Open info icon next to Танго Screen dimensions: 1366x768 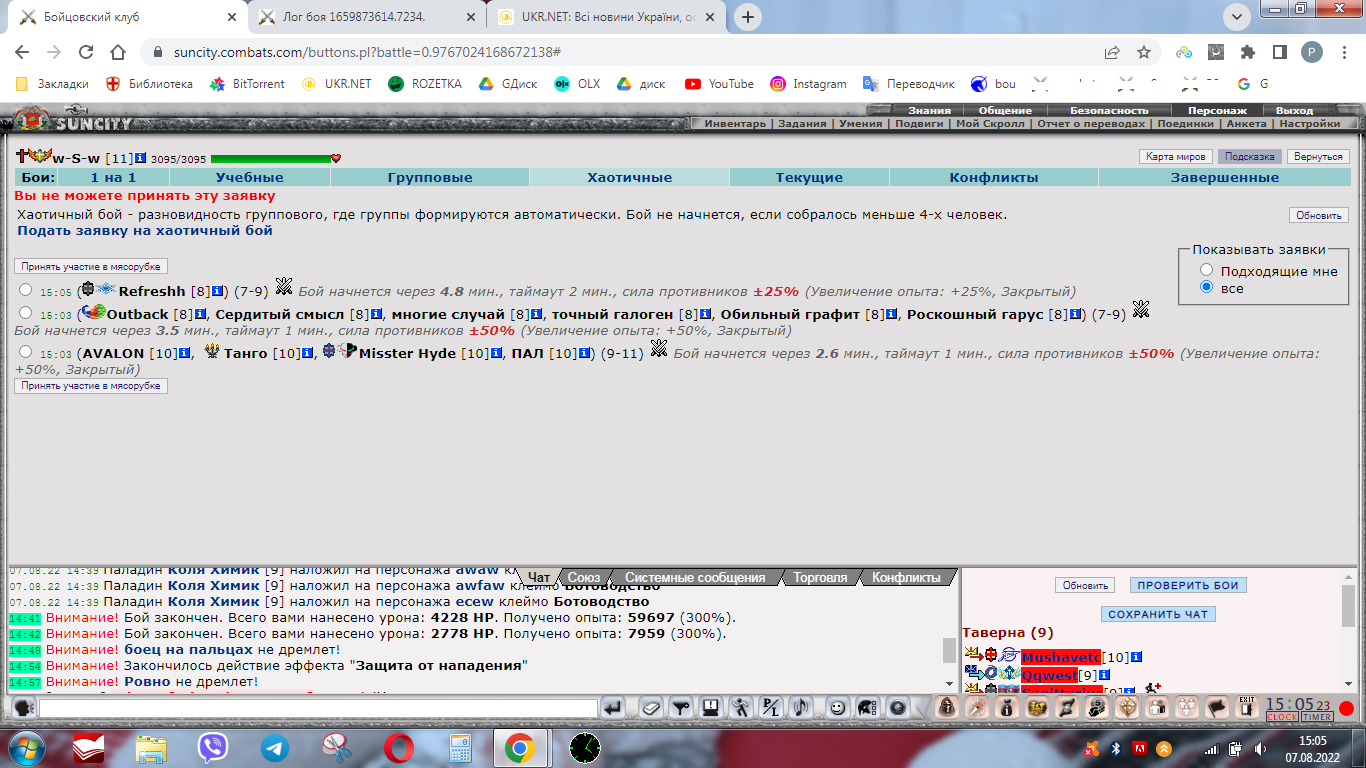click(308, 353)
